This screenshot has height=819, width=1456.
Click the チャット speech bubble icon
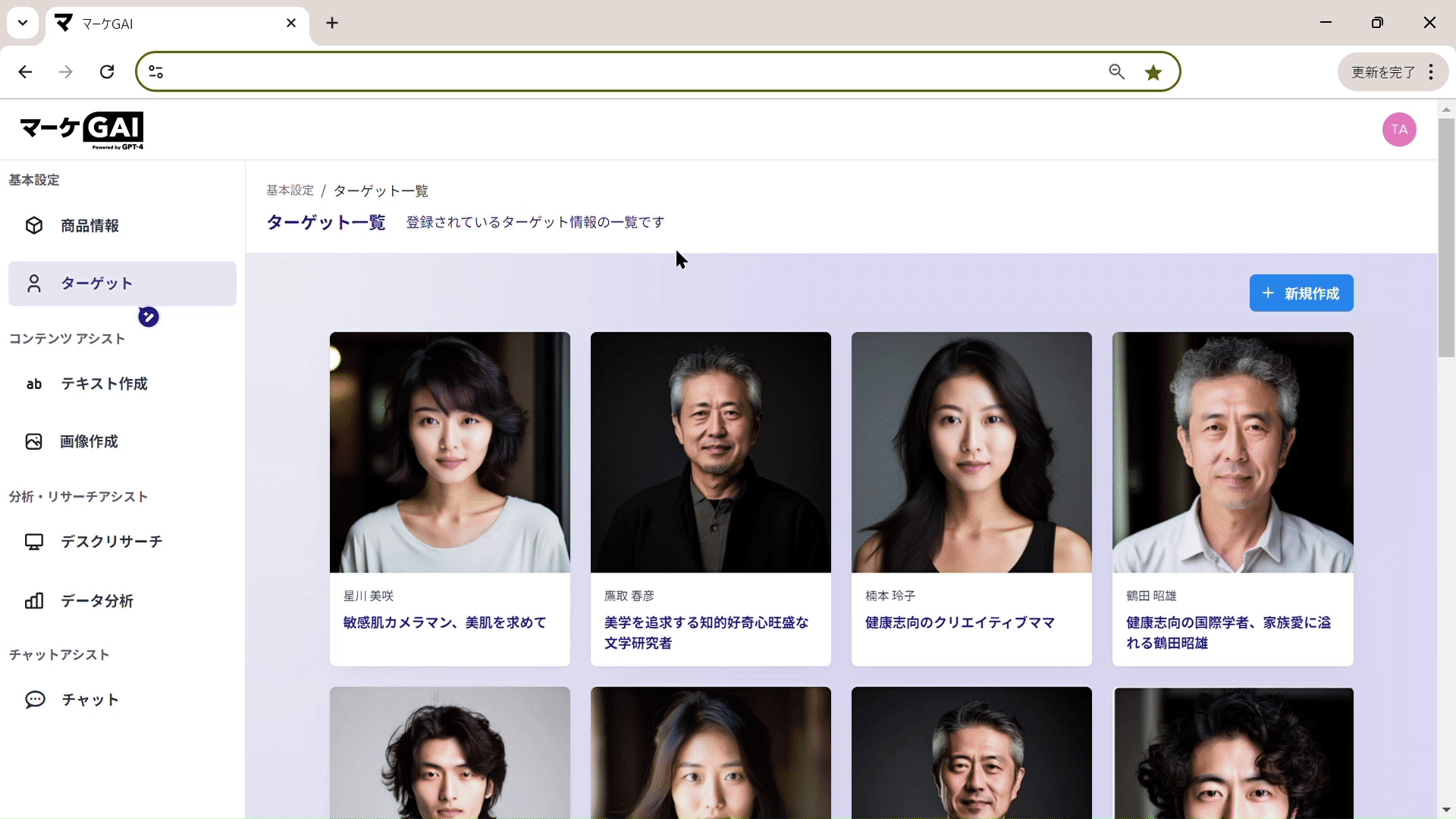tap(35, 699)
